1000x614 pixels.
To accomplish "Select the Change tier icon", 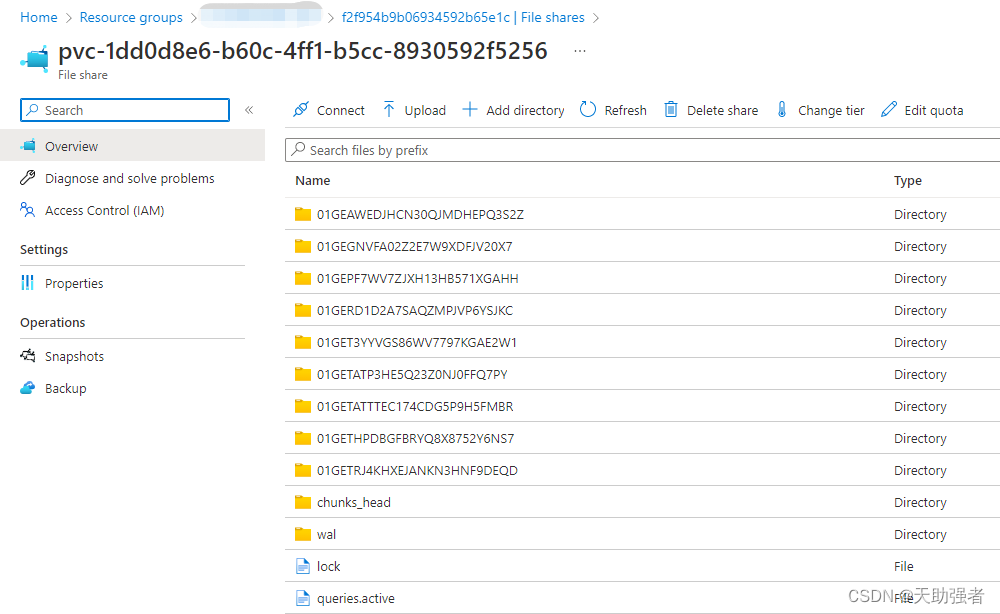I will point(781,110).
